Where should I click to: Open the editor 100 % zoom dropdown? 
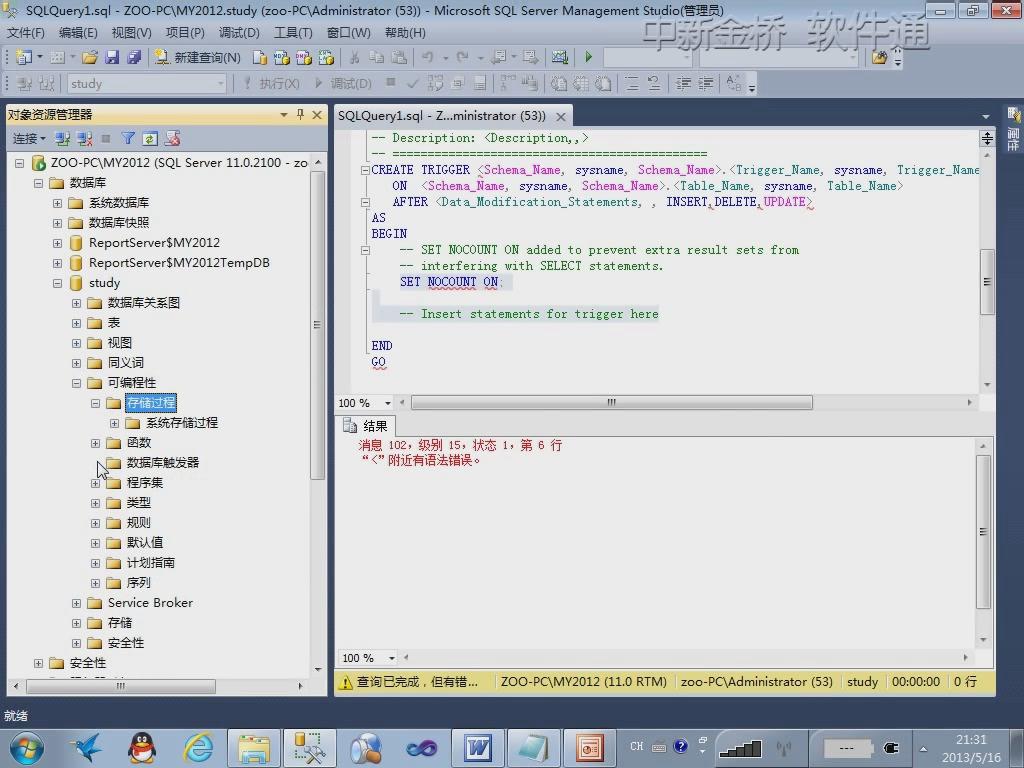click(388, 403)
